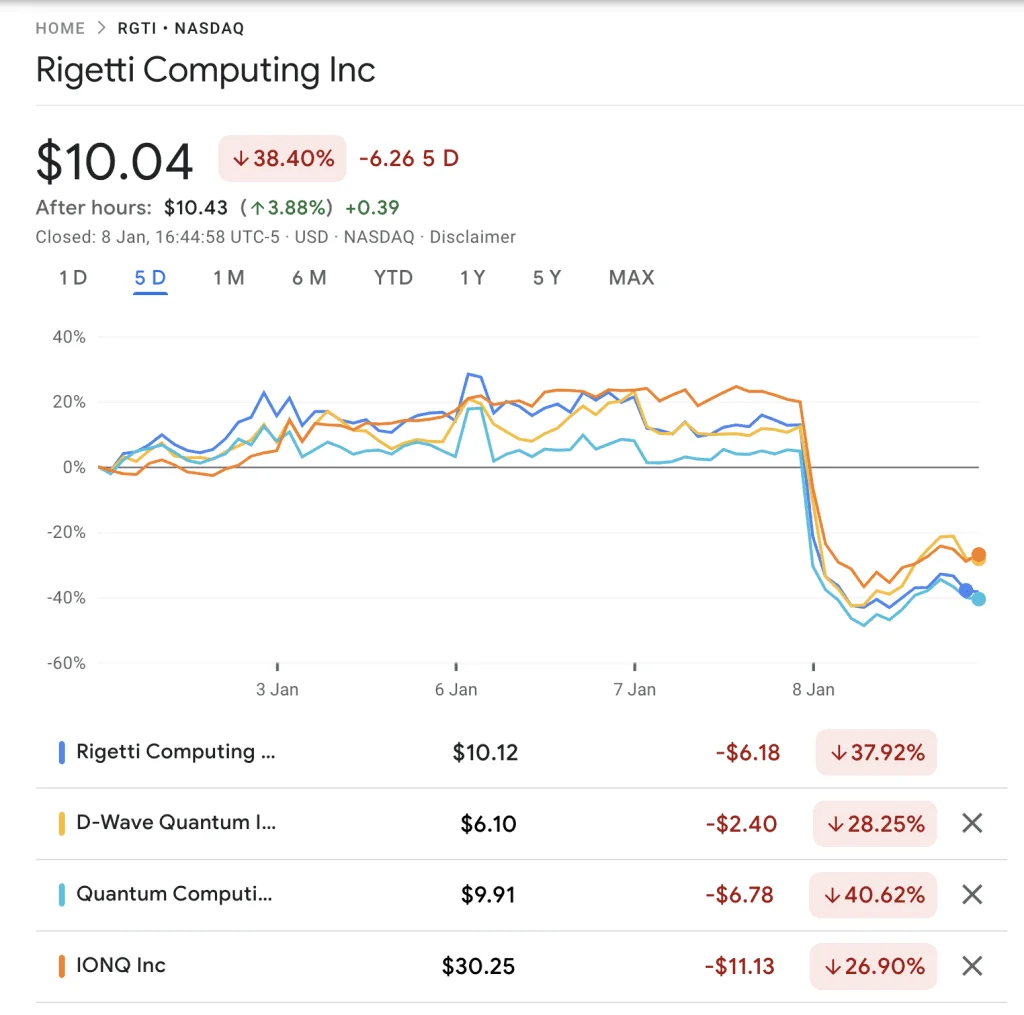Navigate to HOME via the breadcrumb
1024x1015 pixels.
pos(60,29)
